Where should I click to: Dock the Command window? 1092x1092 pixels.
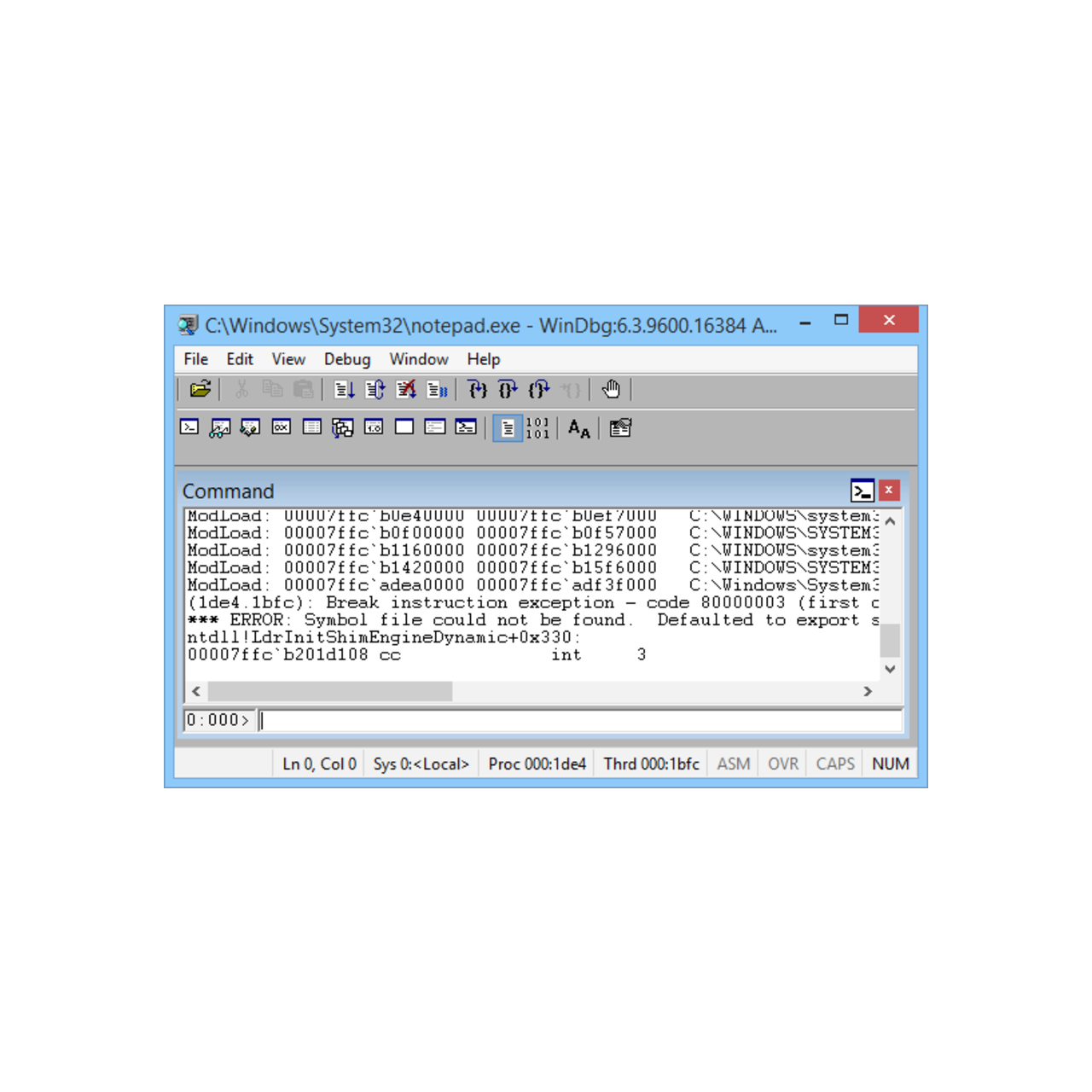(863, 490)
